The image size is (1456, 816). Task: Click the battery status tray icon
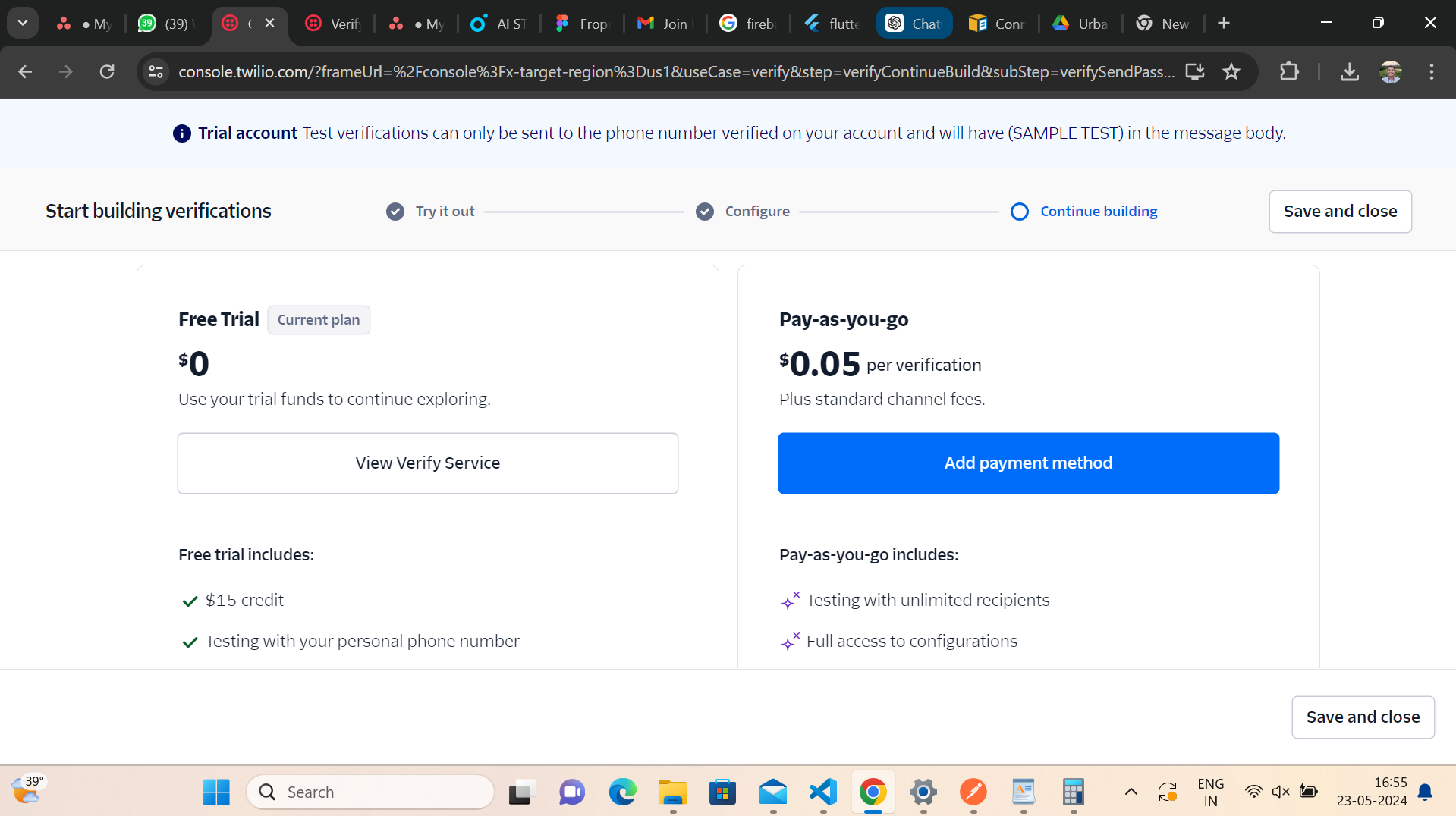coord(1308,792)
